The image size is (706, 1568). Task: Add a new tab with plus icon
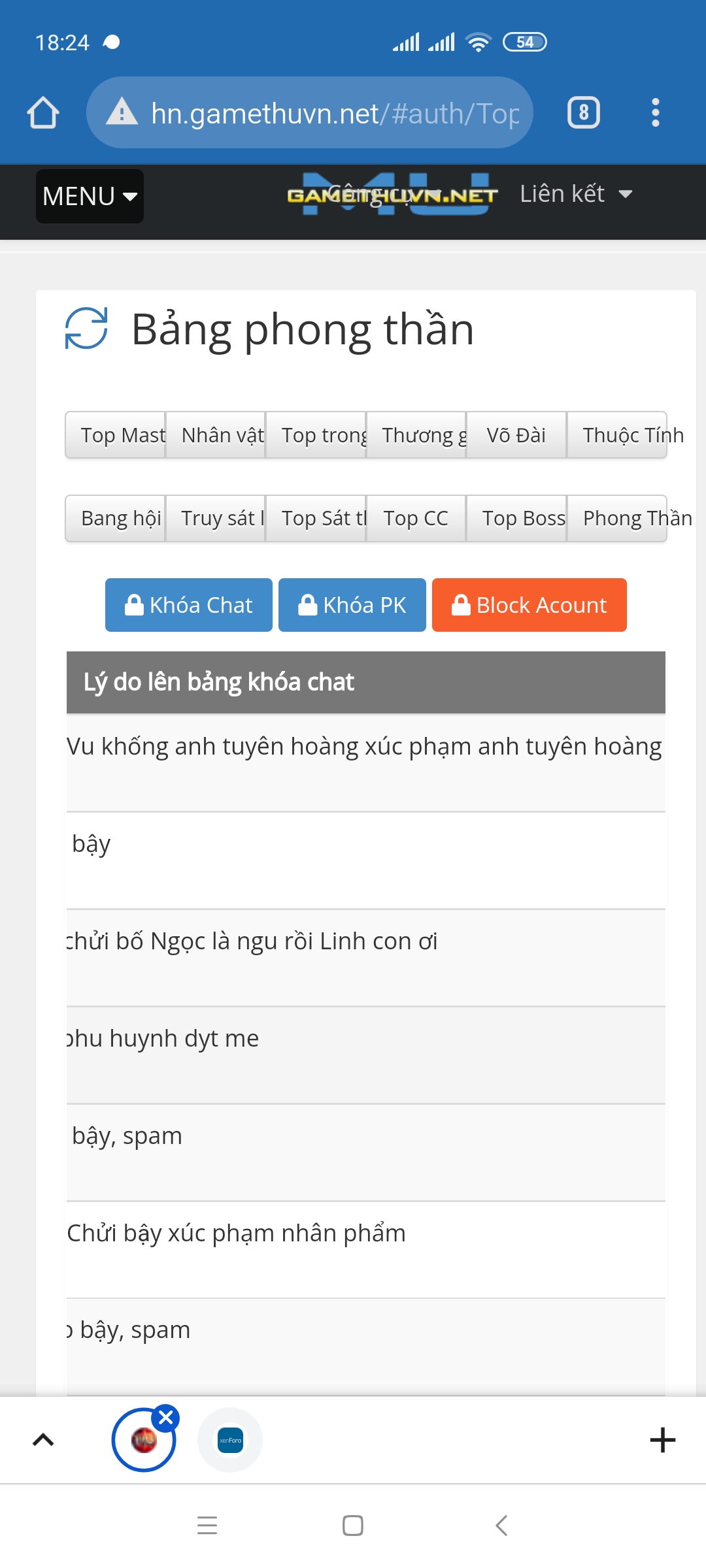[662, 1440]
